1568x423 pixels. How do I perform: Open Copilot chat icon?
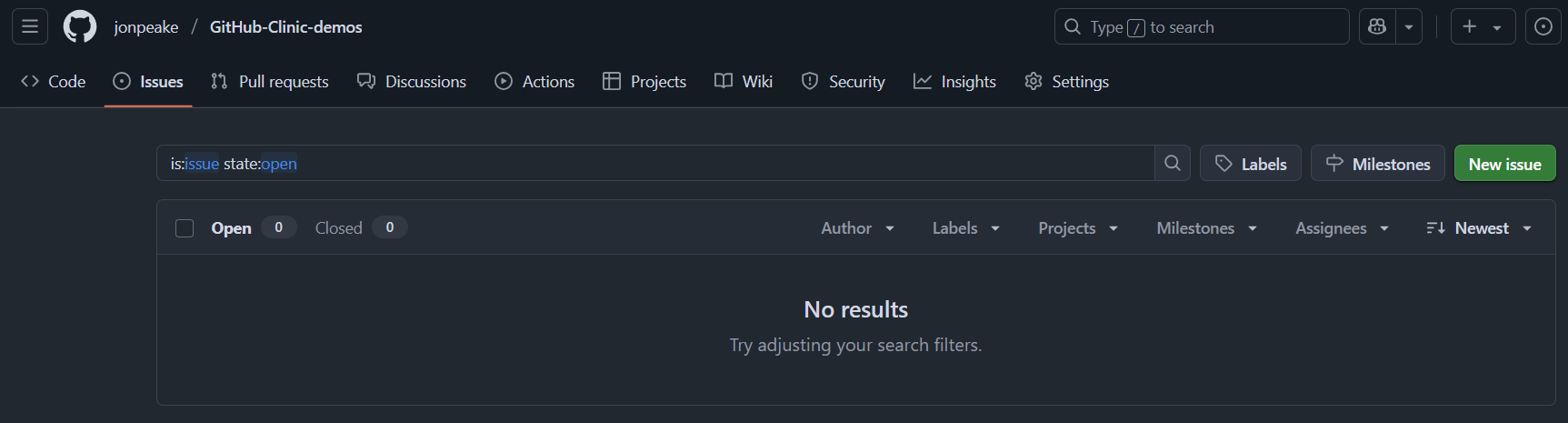coord(1377,26)
